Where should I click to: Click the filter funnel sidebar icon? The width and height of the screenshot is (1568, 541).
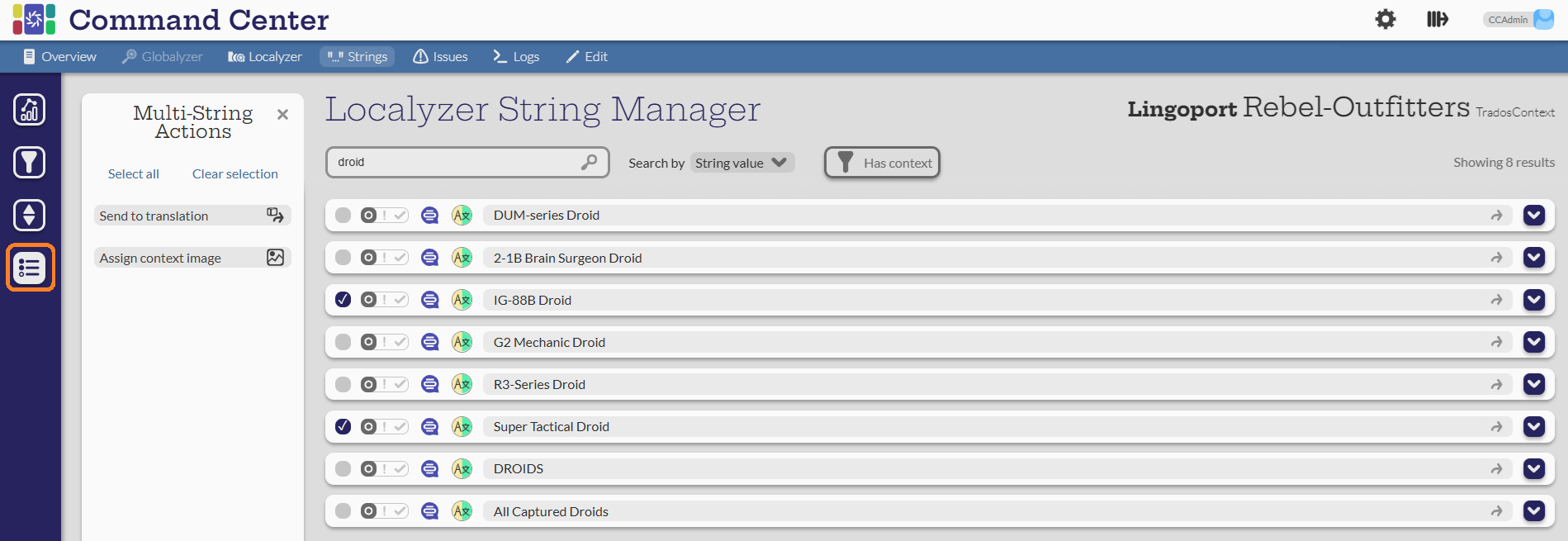30,163
